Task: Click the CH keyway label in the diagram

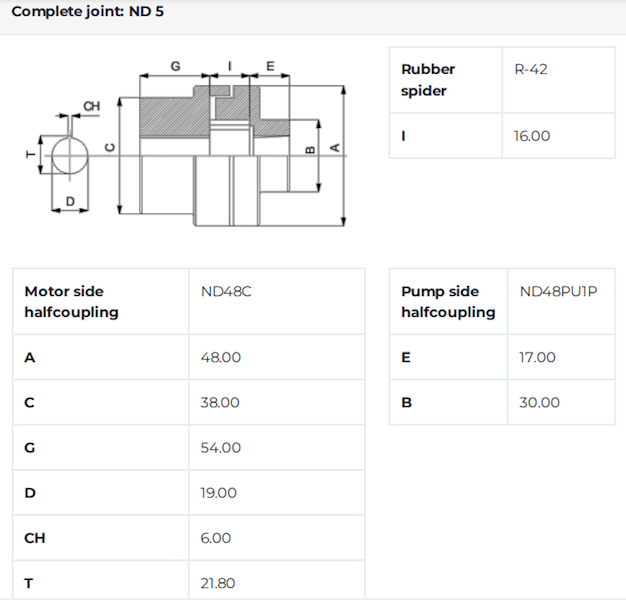Action: (91, 106)
